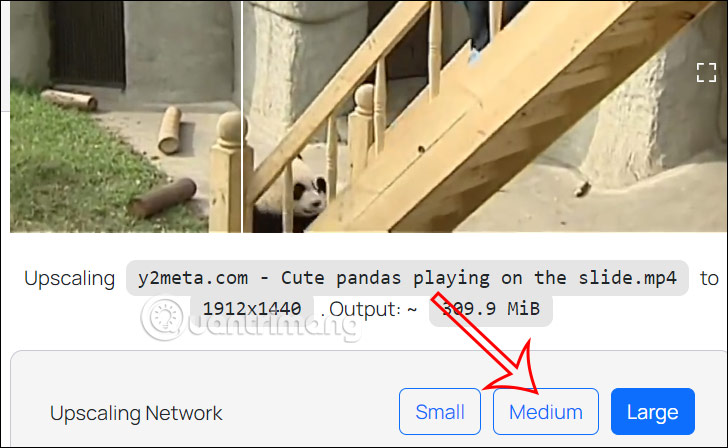This screenshot has height=448, width=728.
Task: Click the wooden log on the grass
Action: point(162,198)
